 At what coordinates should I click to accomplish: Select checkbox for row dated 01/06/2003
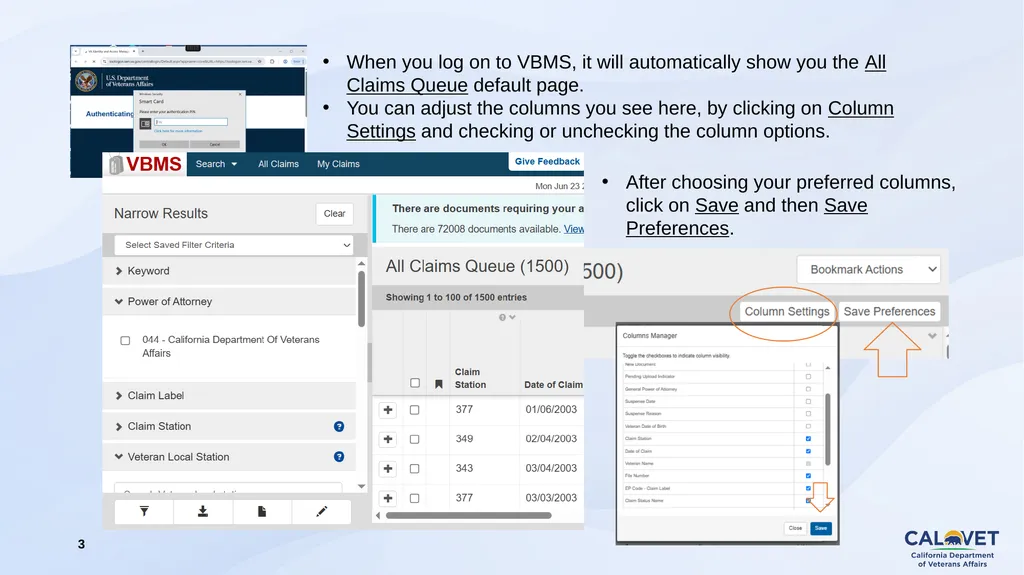(414, 410)
